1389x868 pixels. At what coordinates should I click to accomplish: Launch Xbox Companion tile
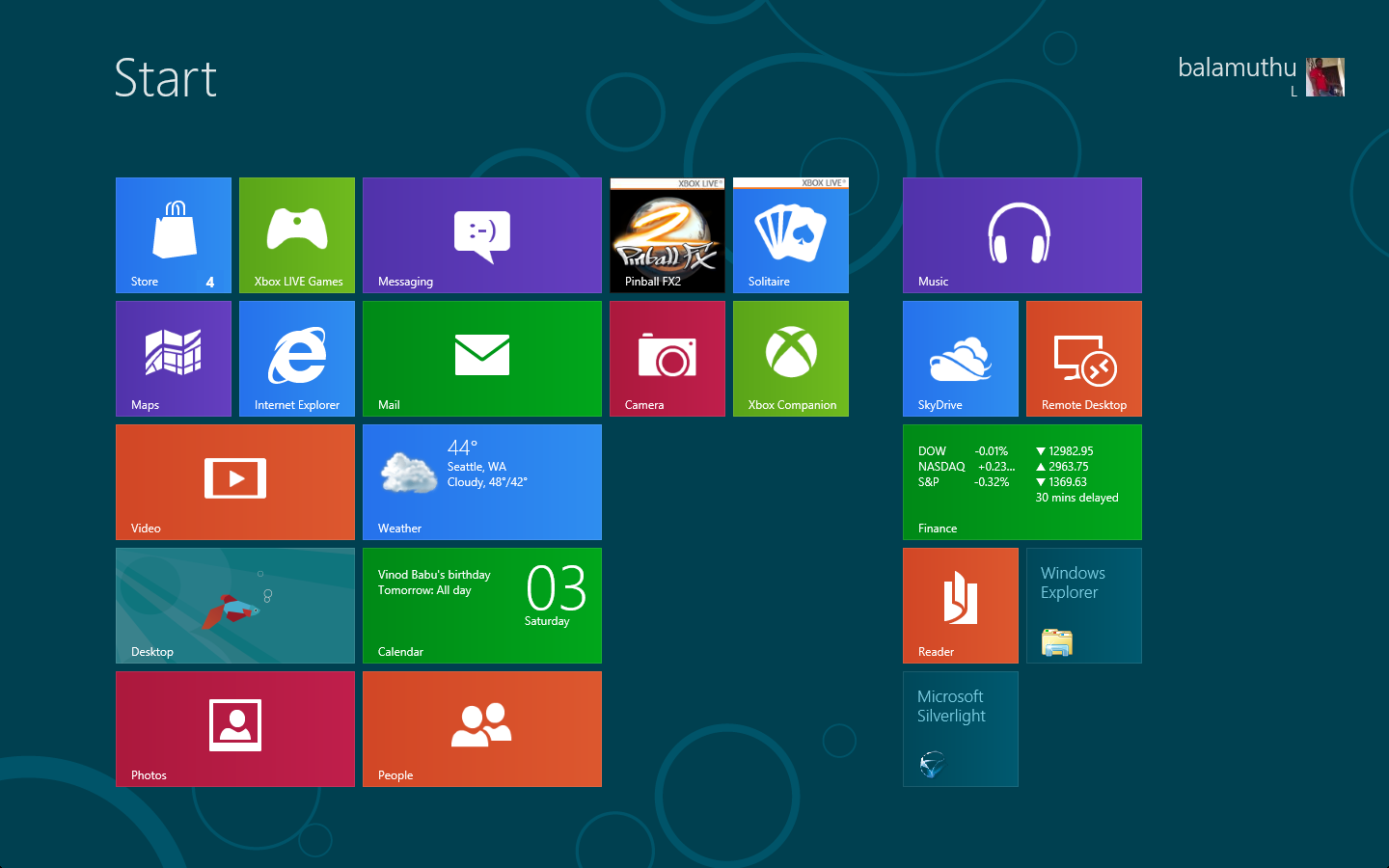coord(791,359)
